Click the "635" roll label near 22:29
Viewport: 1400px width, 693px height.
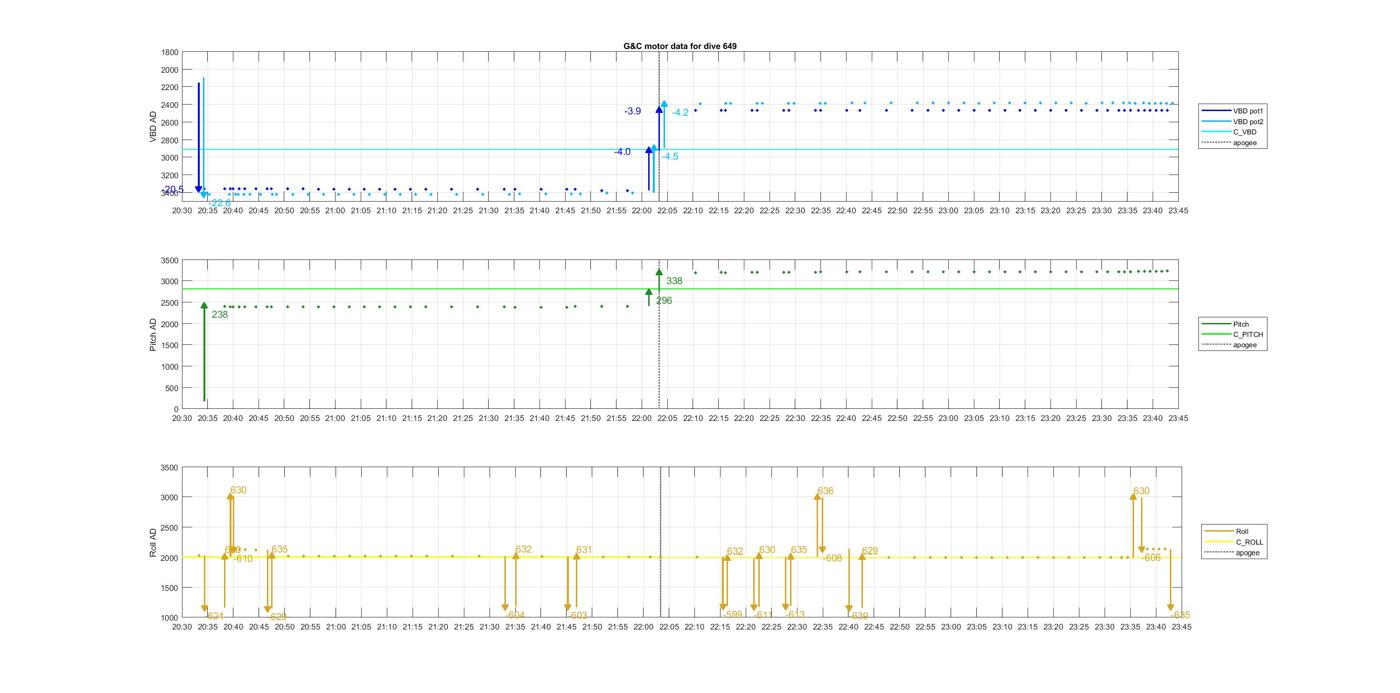point(799,550)
